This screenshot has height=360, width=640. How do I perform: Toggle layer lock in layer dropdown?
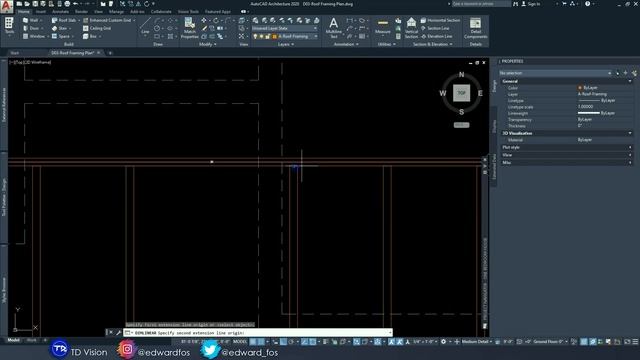coord(268,36)
